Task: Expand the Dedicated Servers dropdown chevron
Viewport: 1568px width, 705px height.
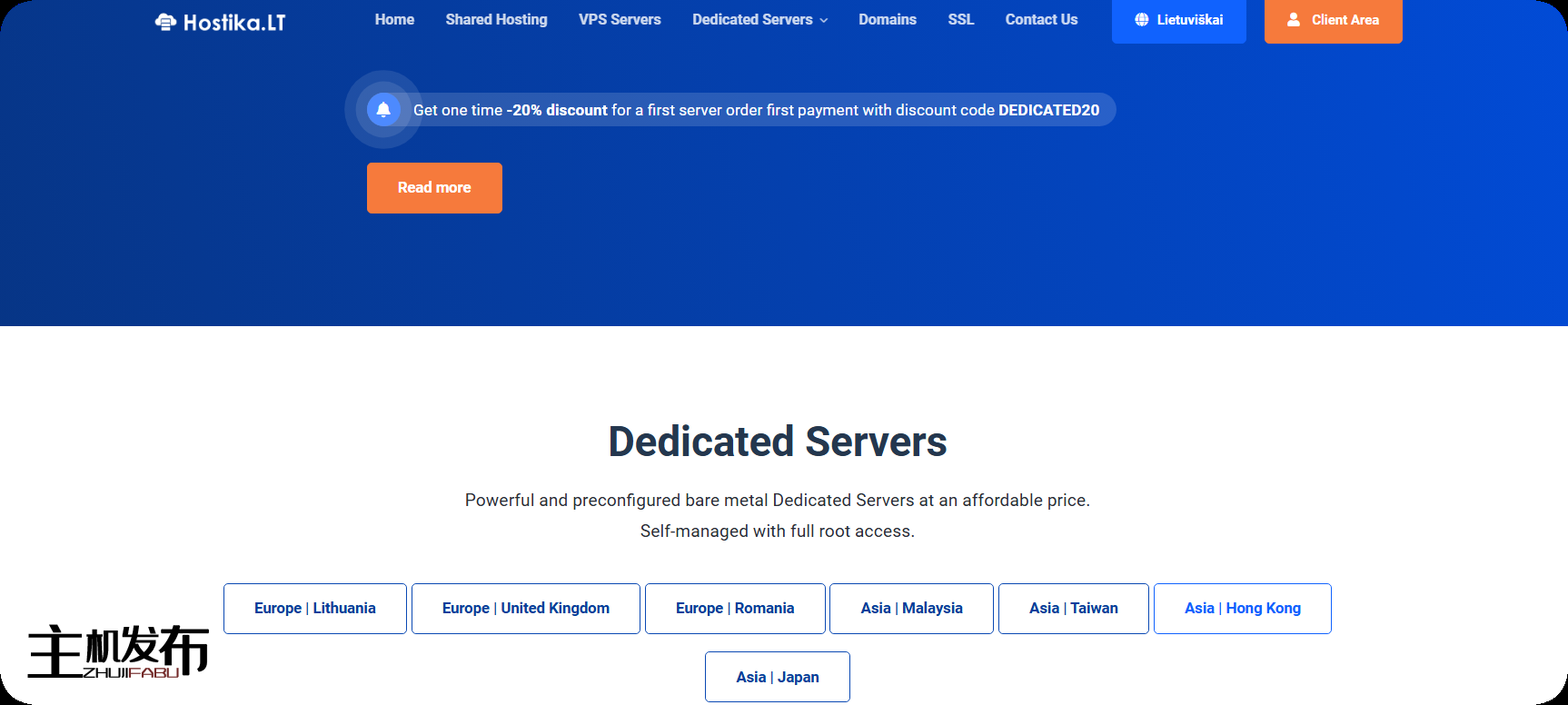Action: point(824,21)
